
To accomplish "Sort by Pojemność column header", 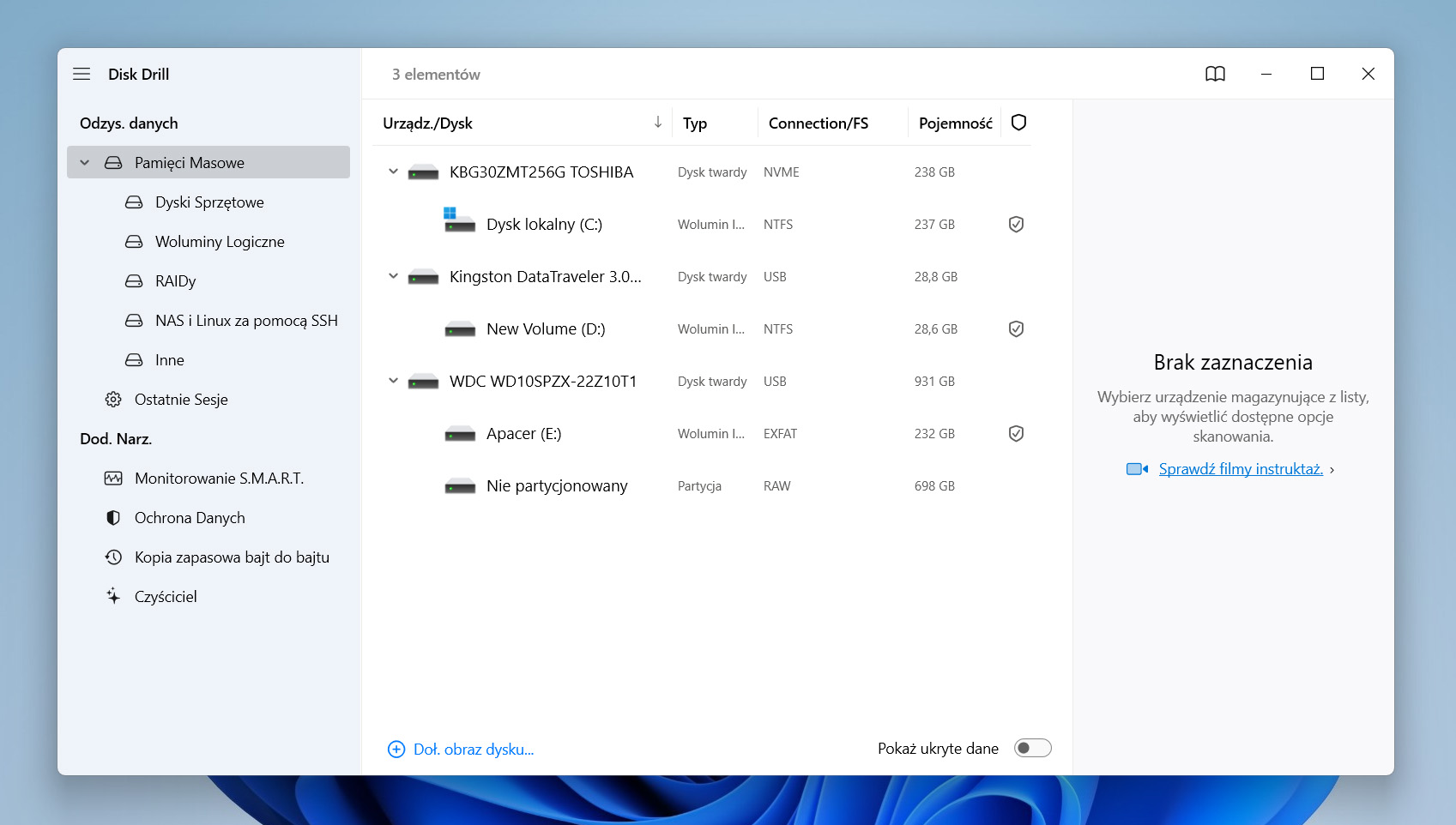I will click(x=956, y=123).
